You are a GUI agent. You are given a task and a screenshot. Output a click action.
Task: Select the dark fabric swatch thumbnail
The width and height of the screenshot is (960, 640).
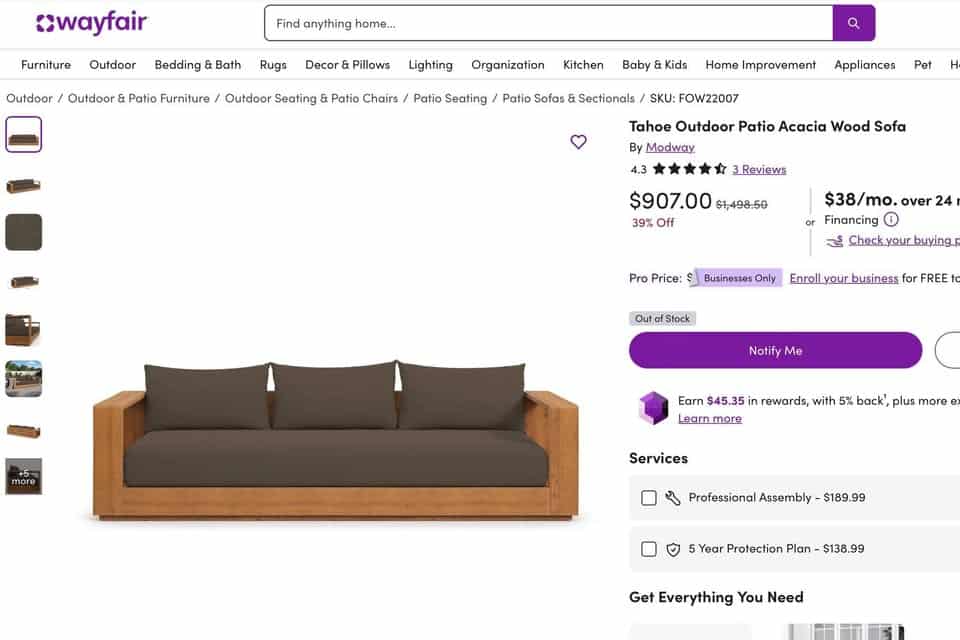24,232
